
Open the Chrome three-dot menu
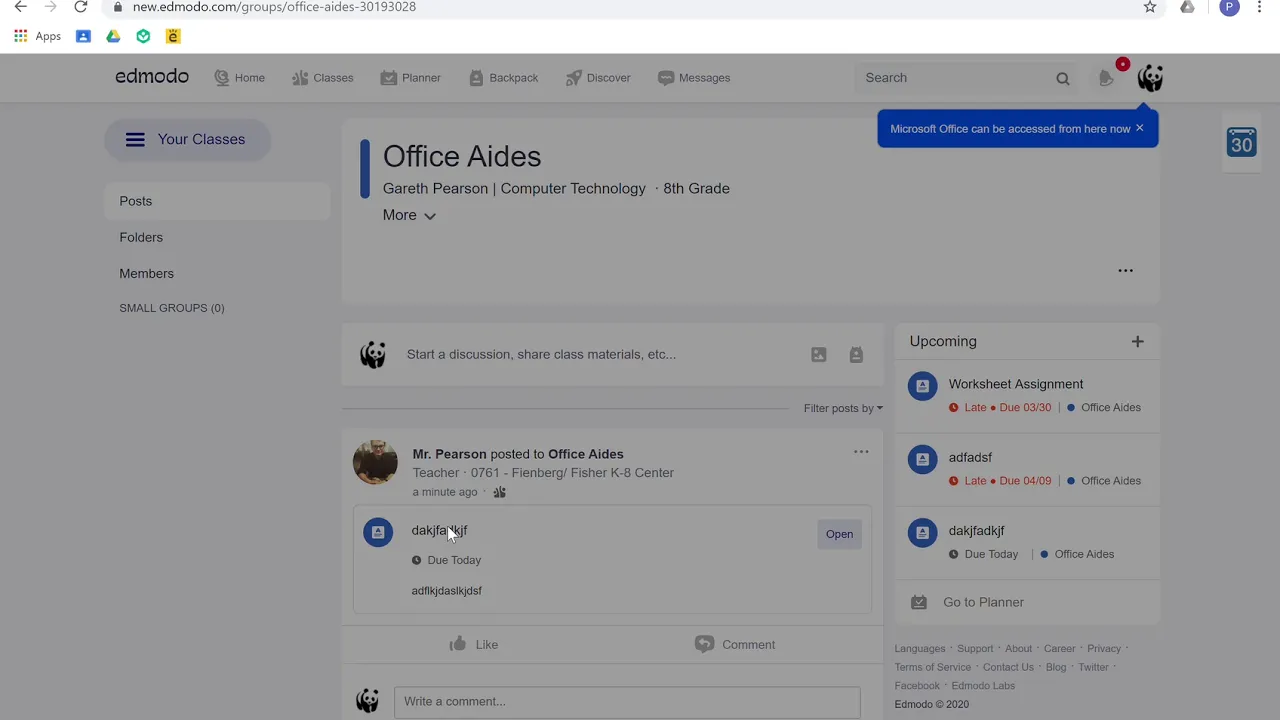(x=1259, y=7)
